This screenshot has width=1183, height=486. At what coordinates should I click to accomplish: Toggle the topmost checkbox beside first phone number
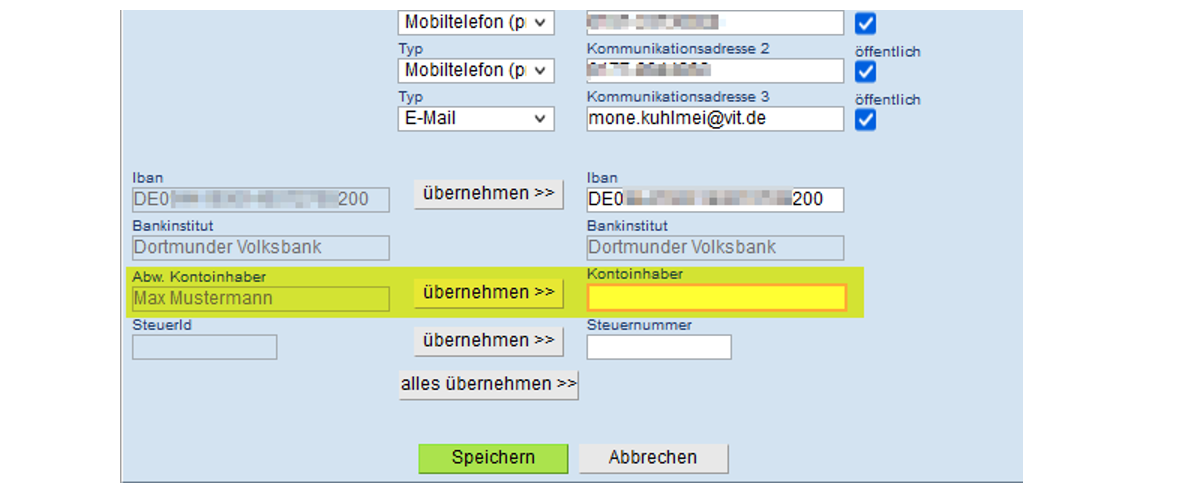click(866, 23)
